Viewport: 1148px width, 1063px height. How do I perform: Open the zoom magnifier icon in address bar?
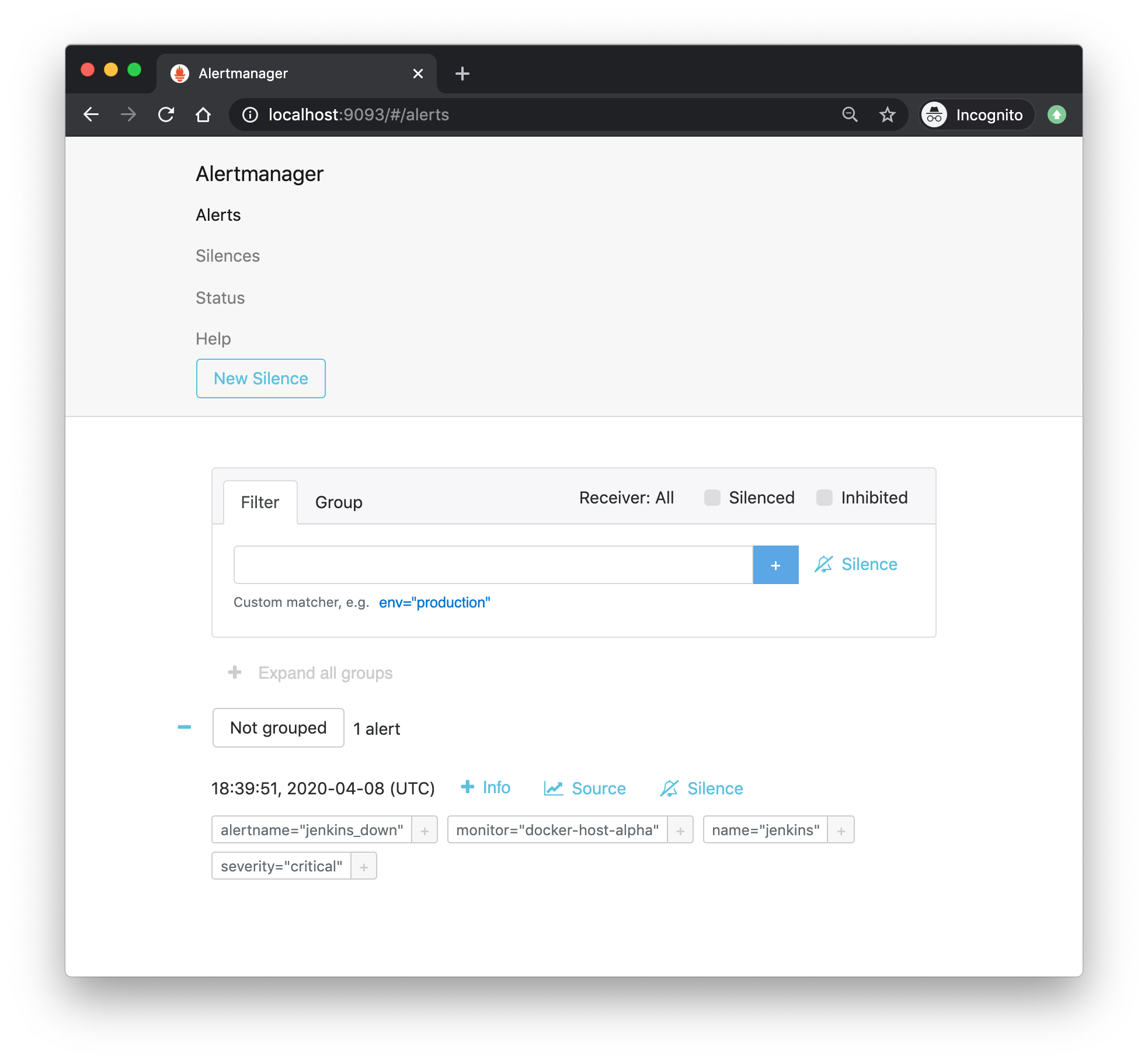point(850,114)
